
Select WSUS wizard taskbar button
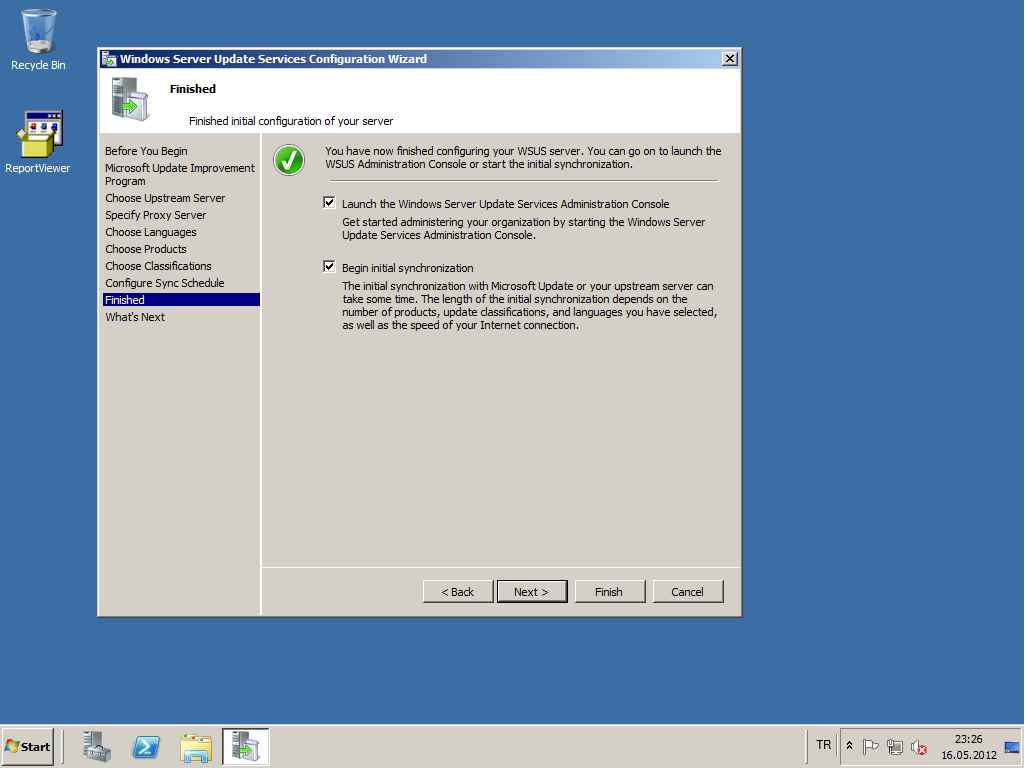coord(245,747)
